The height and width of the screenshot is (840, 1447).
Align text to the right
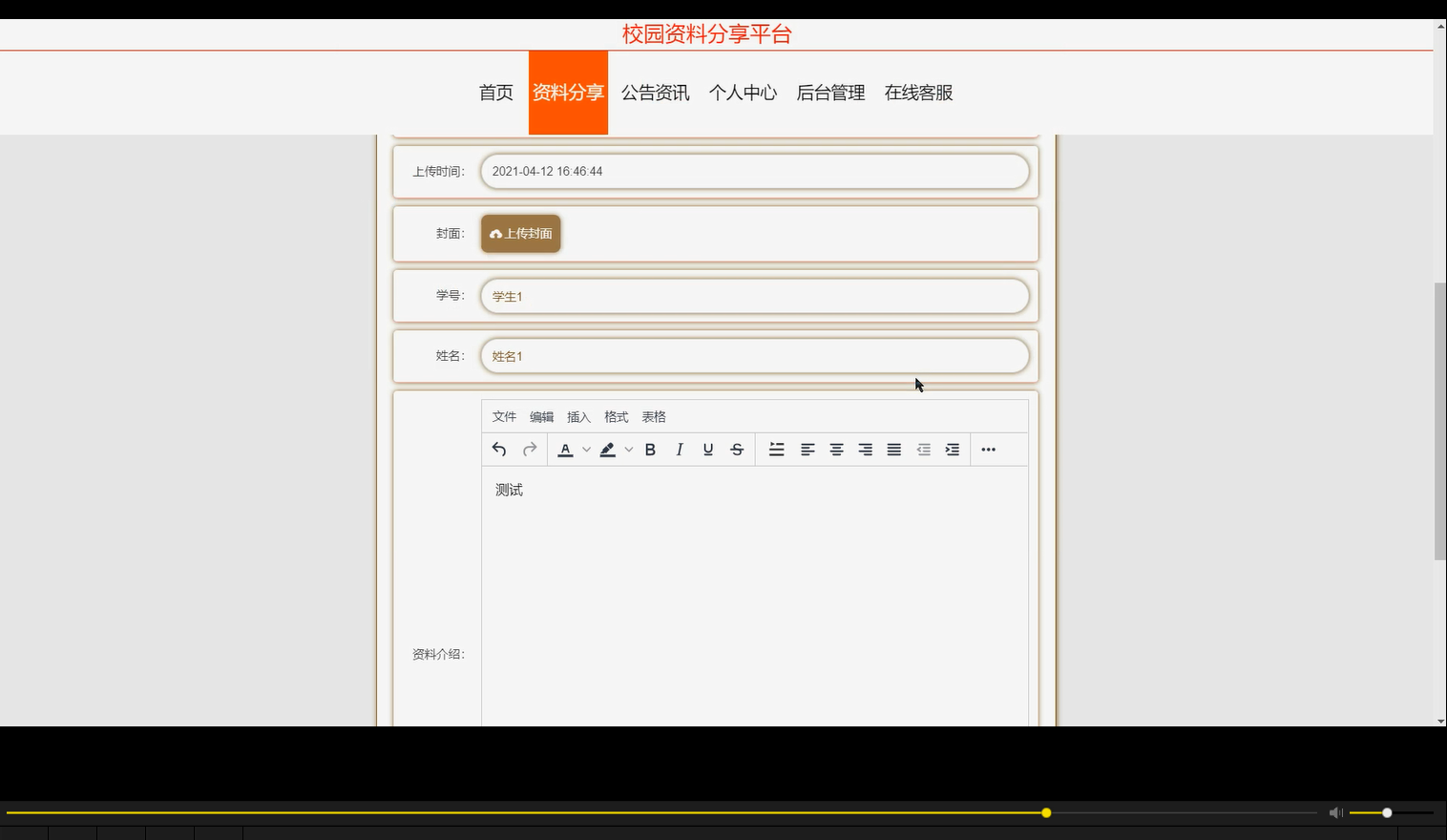point(865,449)
